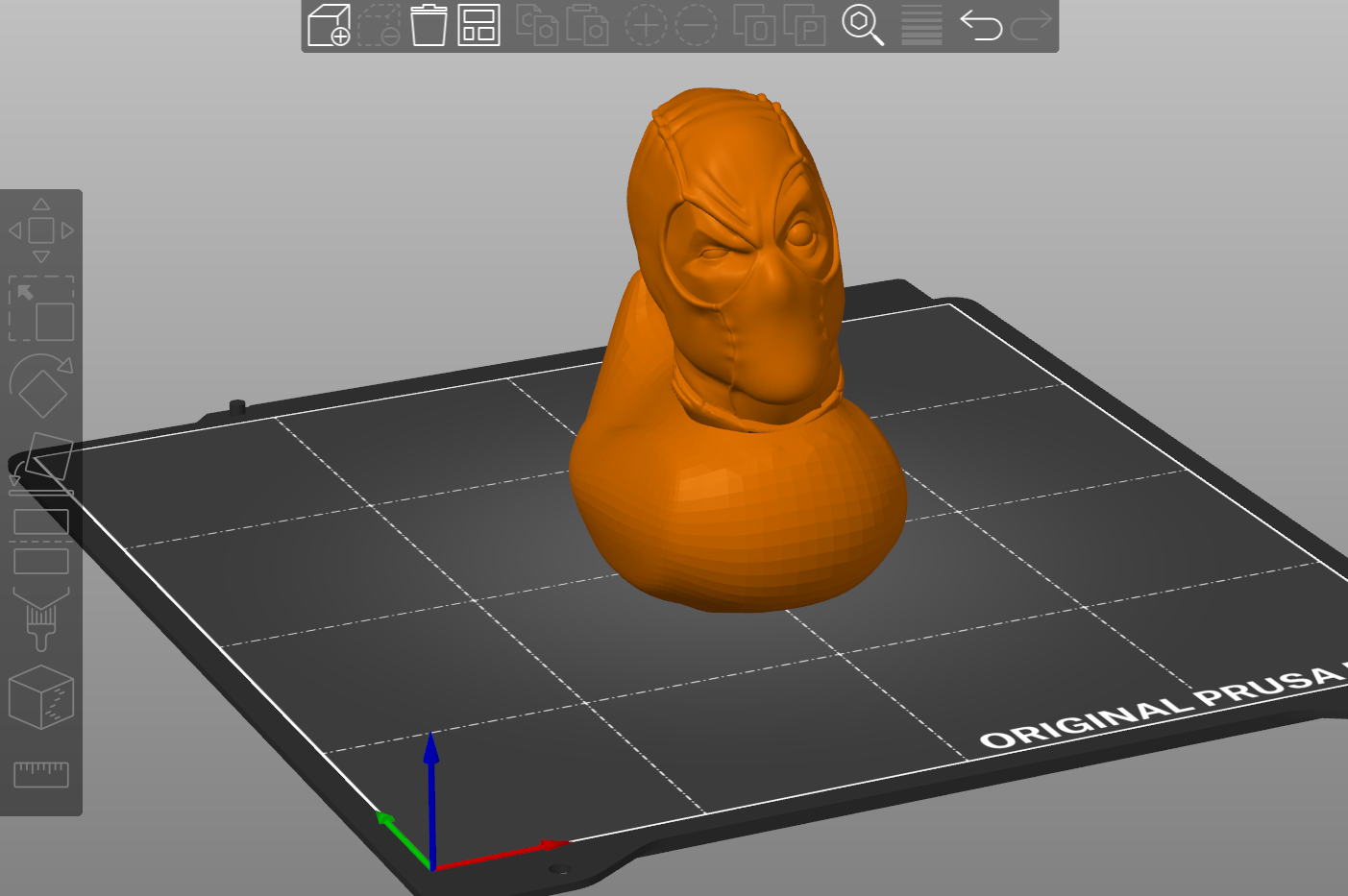Undo the last action

pyautogui.click(x=981, y=25)
